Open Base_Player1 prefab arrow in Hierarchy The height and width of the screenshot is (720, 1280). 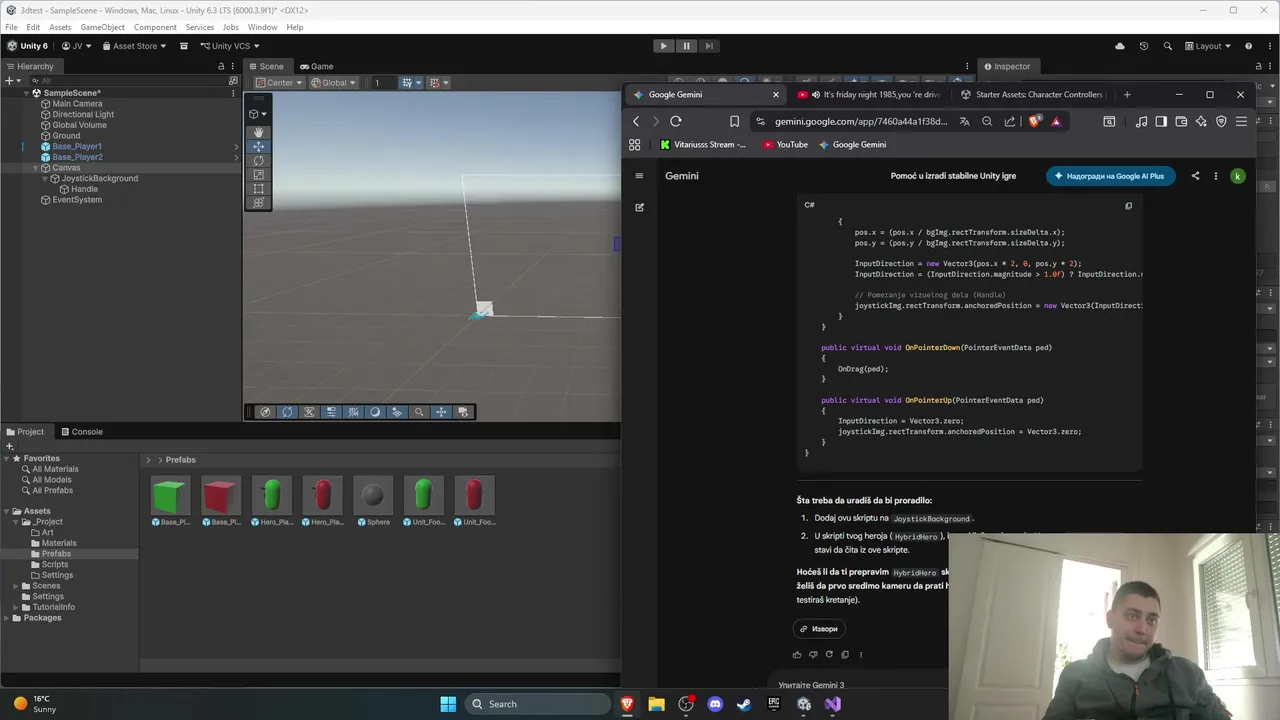(x=236, y=147)
